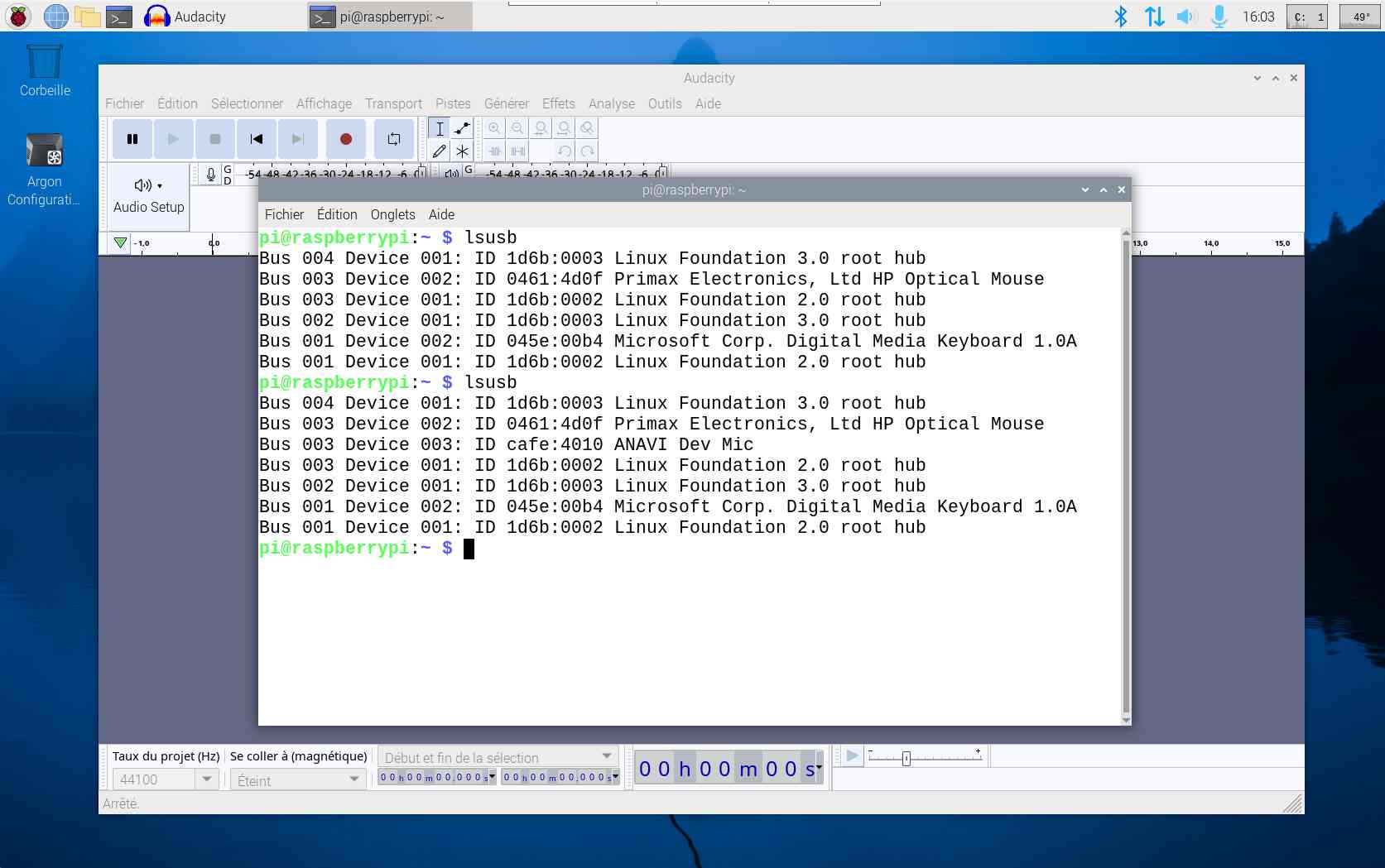Viewport: 1385px width, 868px height.
Task: Open the Pistes menu
Action: click(x=453, y=103)
